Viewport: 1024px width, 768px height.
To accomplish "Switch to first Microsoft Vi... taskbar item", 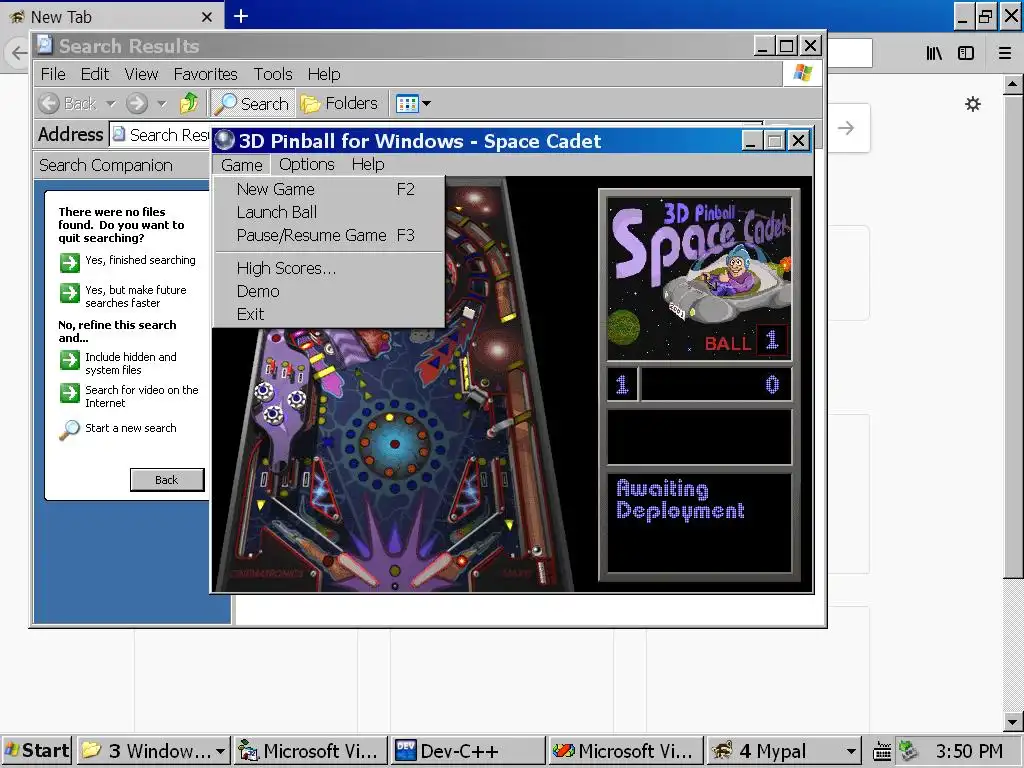I will (311, 751).
